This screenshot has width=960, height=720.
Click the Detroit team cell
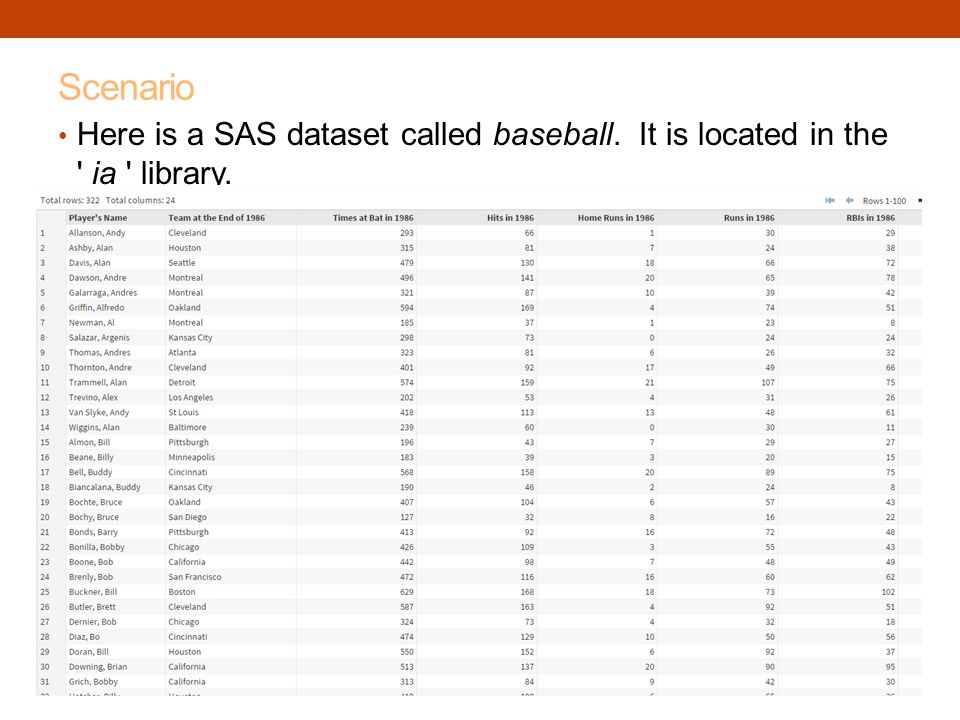pos(182,382)
